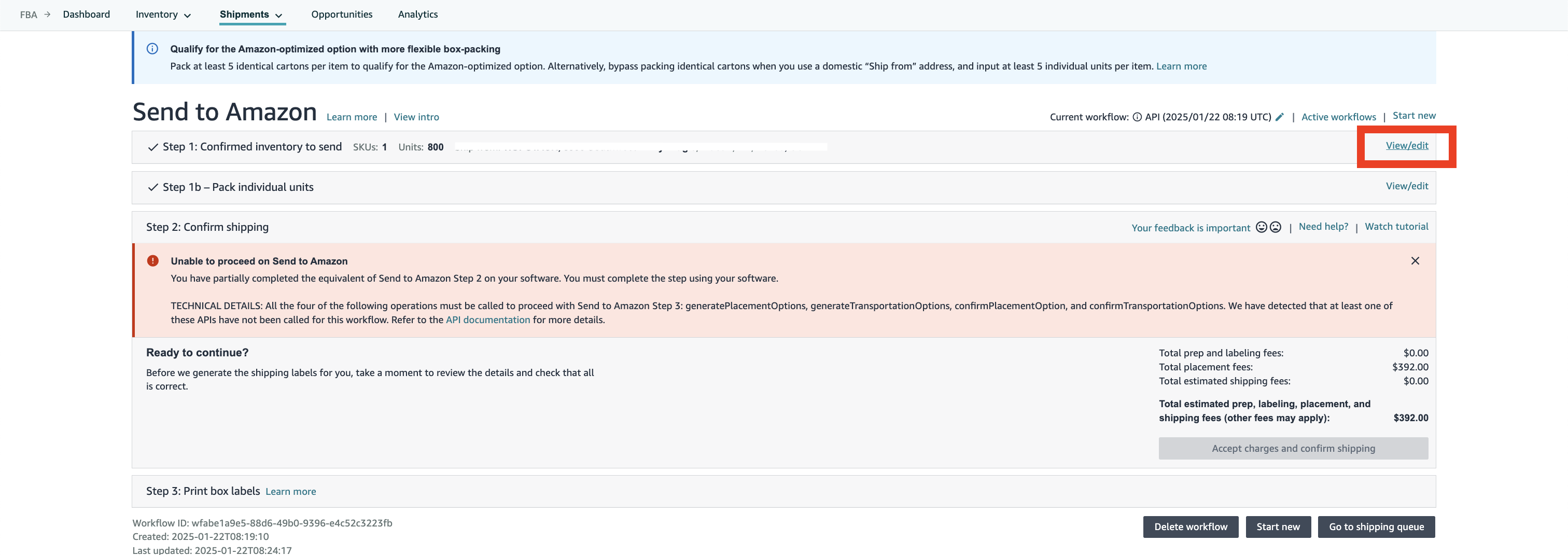Click the sad face feedback icon
The height and width of the screenshot is (555, 1568).
(1276, 227)
